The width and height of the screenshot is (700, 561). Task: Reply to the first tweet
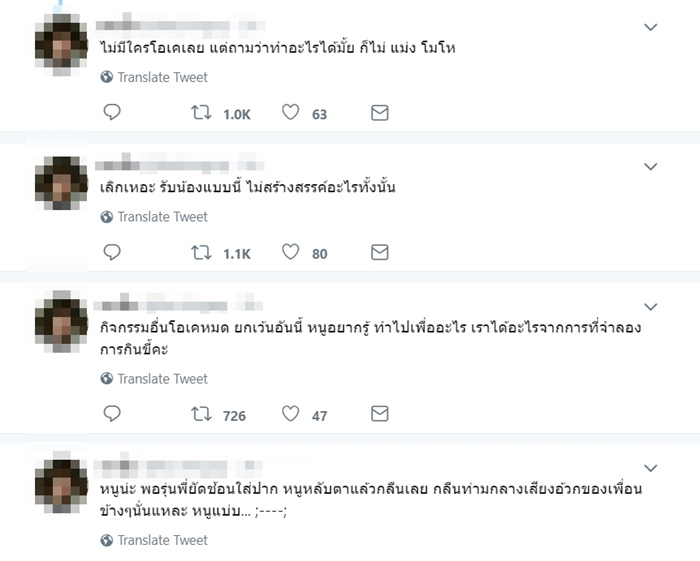click(112, 113)
